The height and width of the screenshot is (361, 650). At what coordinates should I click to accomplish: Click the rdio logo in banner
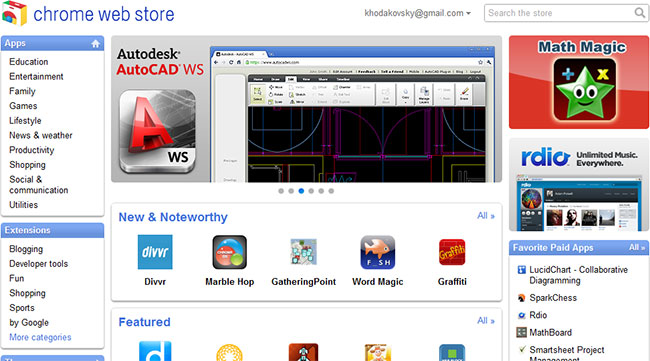point(546,157)
